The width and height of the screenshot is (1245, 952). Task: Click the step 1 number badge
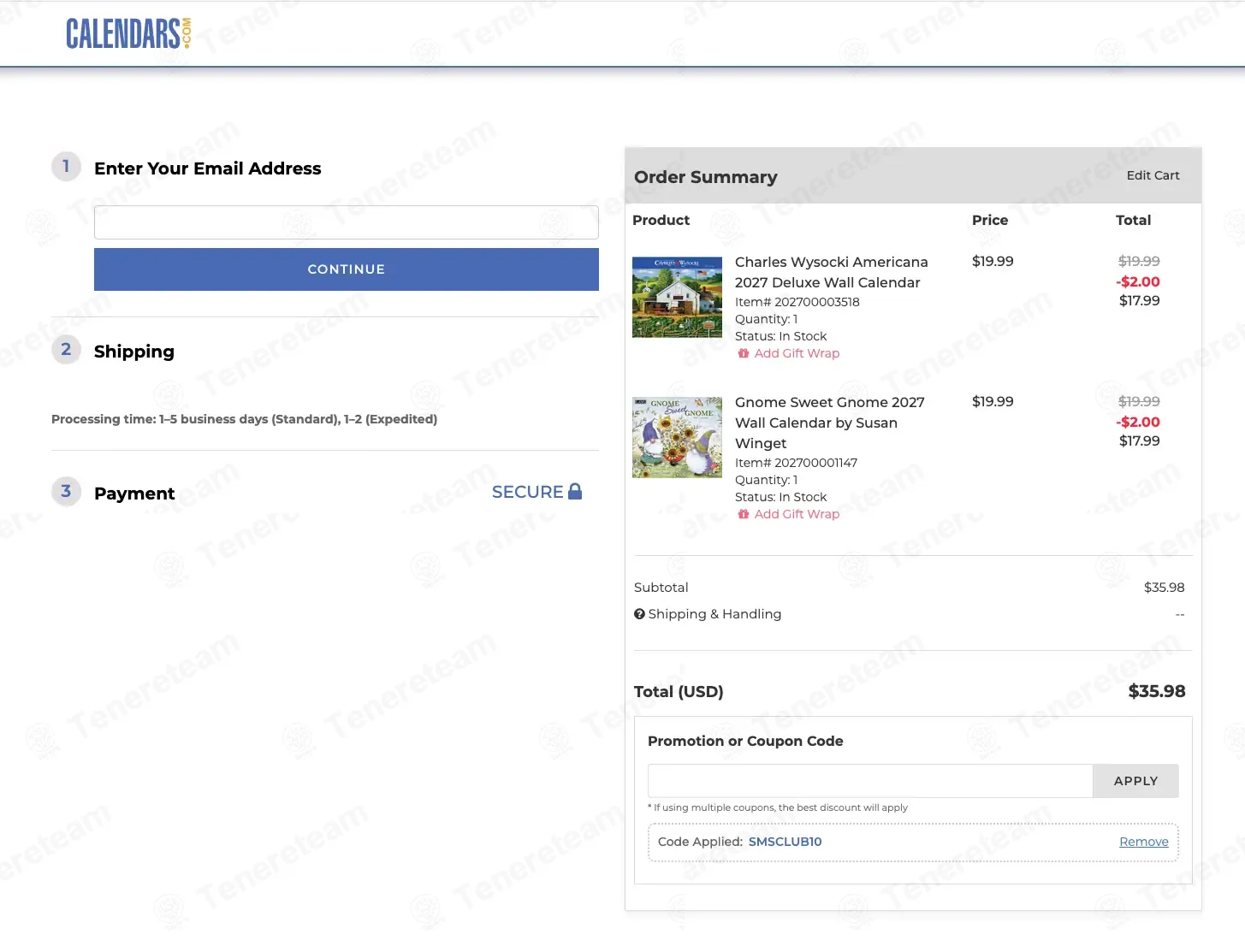click(66, 167)
